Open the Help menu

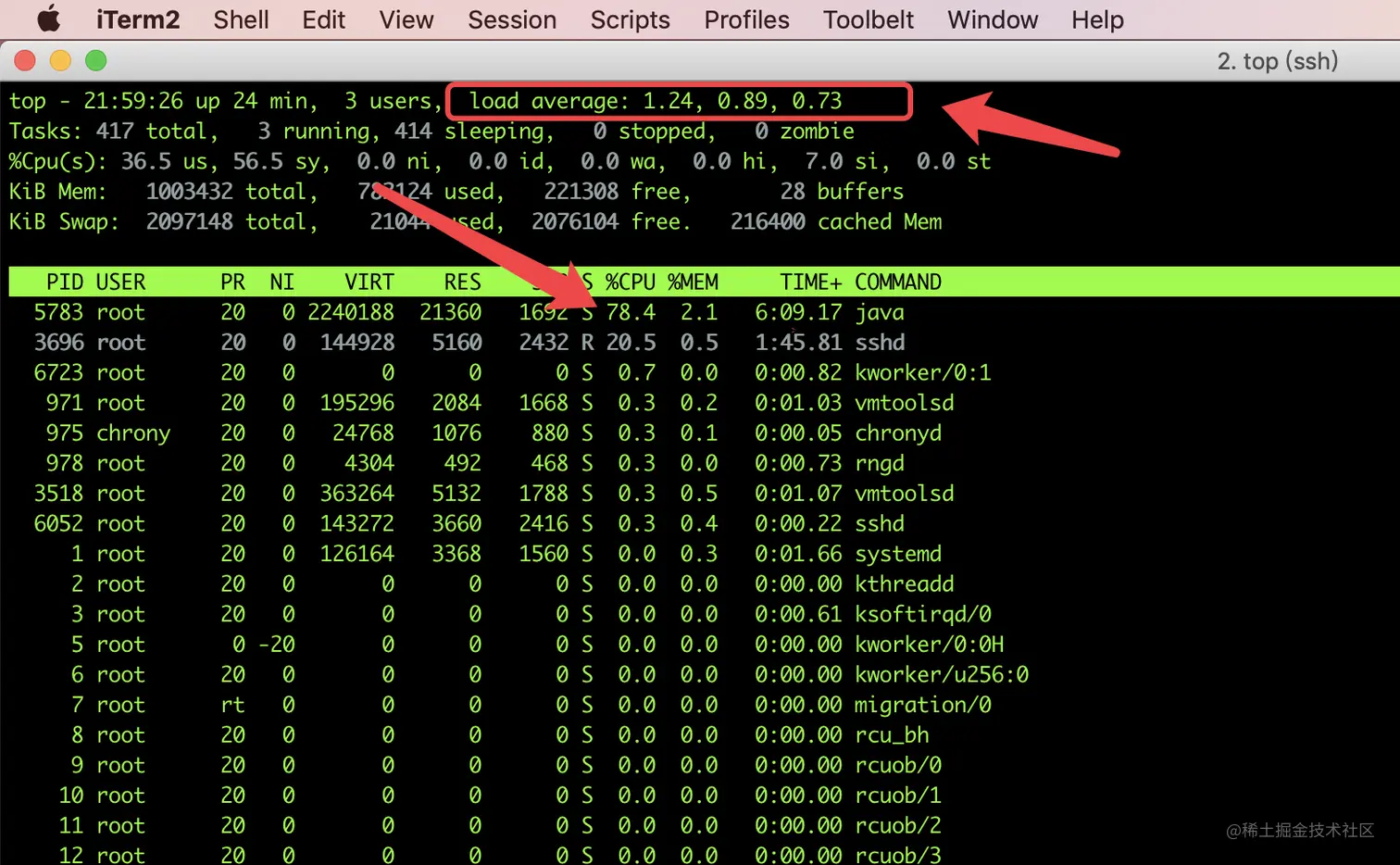(x=1097, y=19)
